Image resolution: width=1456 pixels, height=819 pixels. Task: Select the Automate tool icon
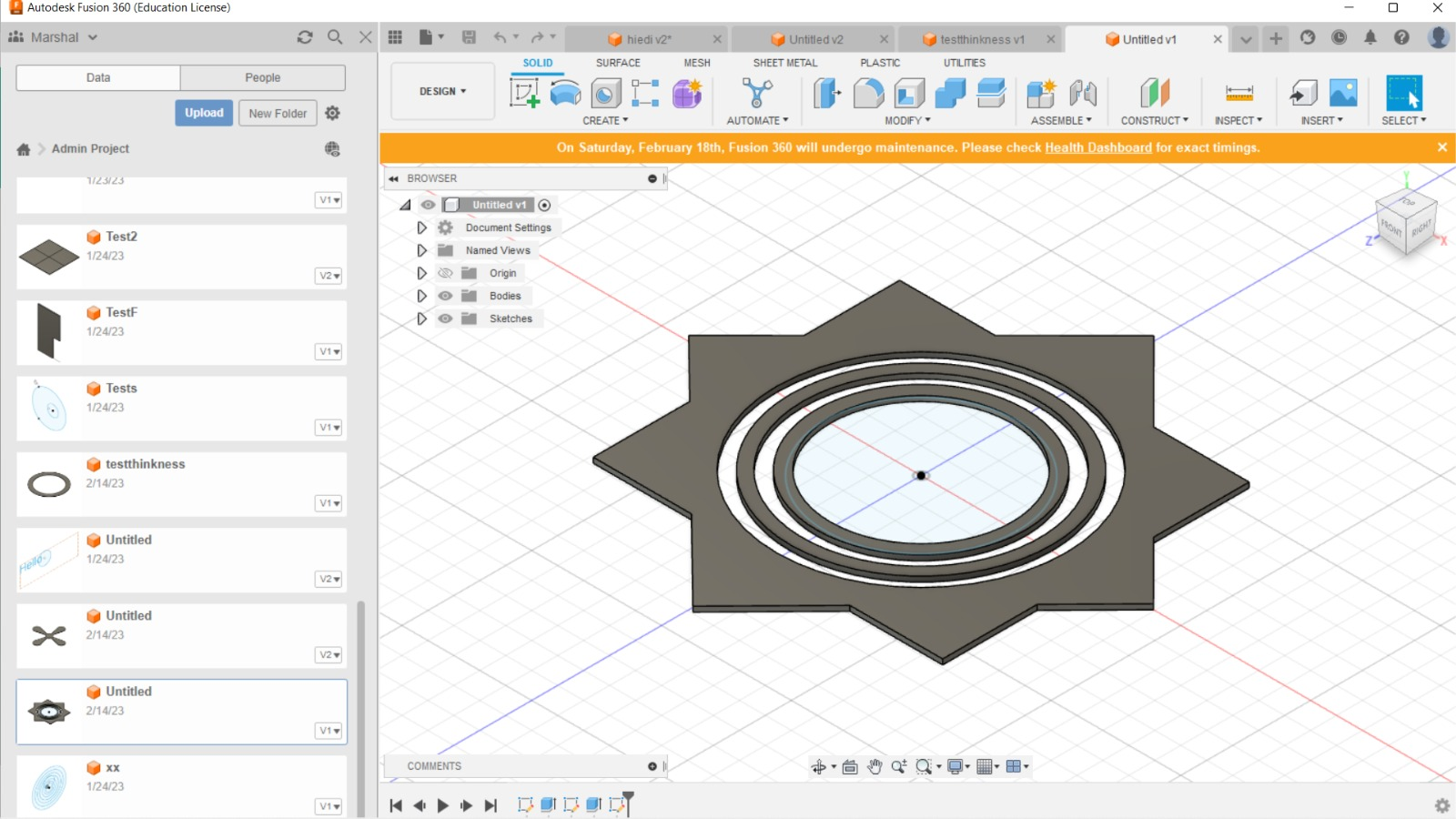(757, 93)
